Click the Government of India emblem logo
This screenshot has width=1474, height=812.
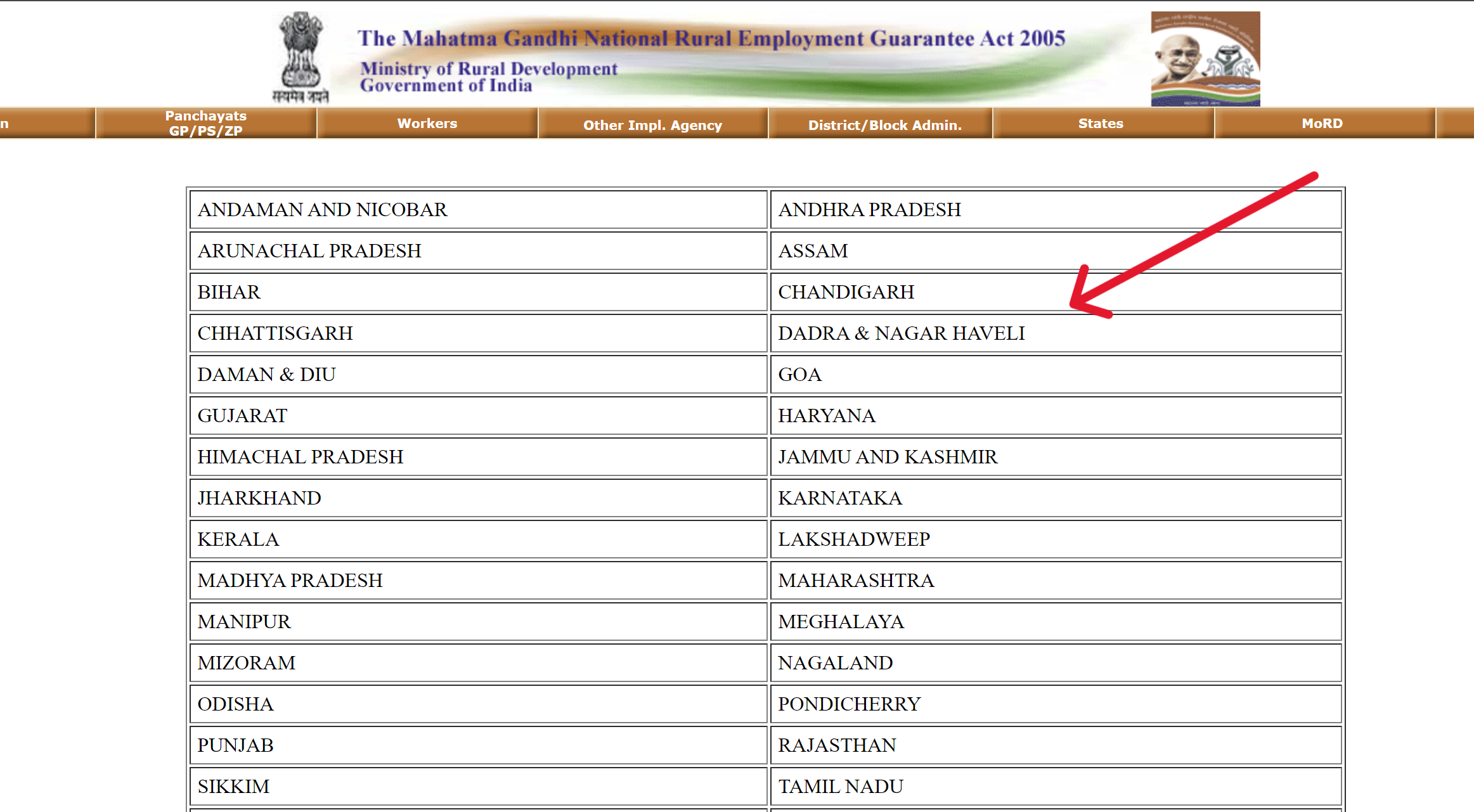pyautogui.click(x=301, y=58)
